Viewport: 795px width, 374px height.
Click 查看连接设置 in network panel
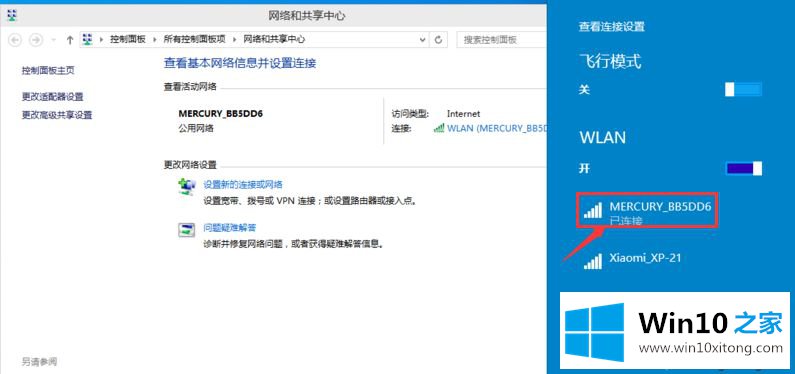tap(611, 26)
